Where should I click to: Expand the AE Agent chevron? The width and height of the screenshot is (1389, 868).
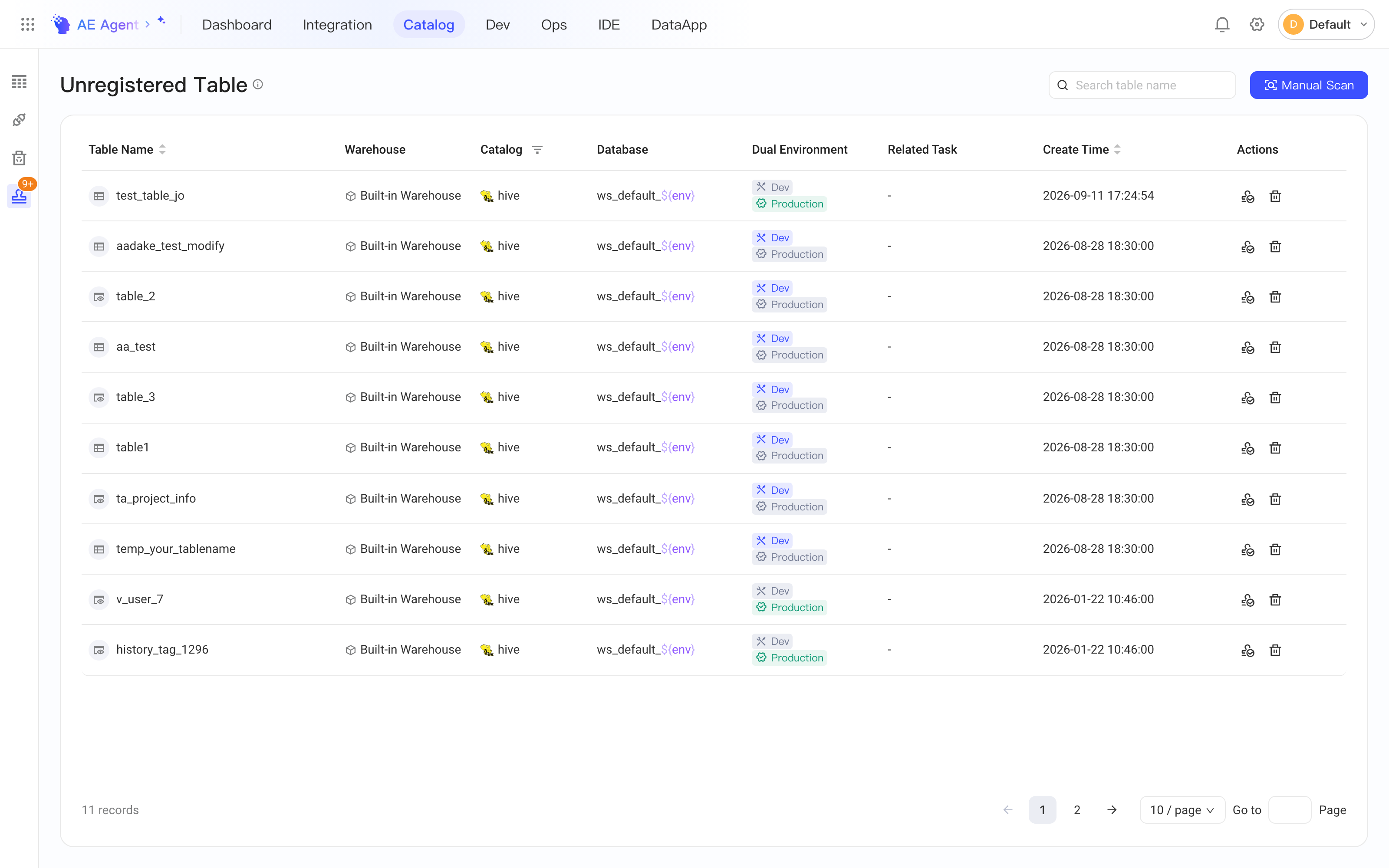pyautogui.click(x=148, y=24)
